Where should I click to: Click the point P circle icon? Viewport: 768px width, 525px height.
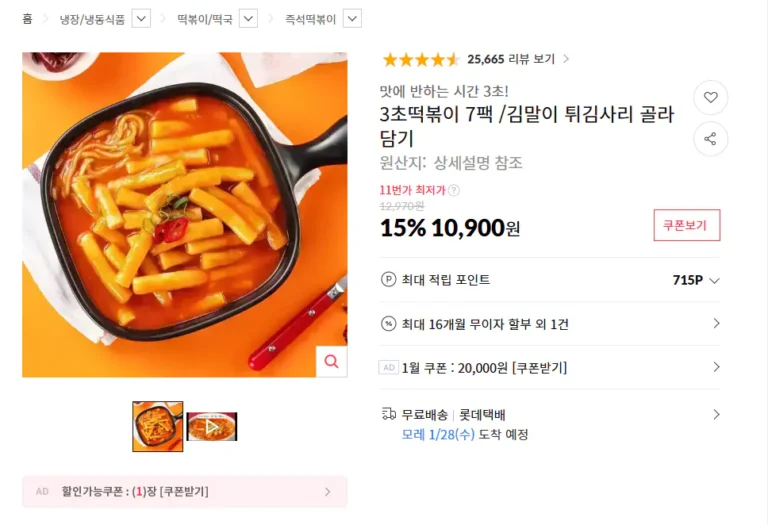pyautogui.click(x=388, y=280)
